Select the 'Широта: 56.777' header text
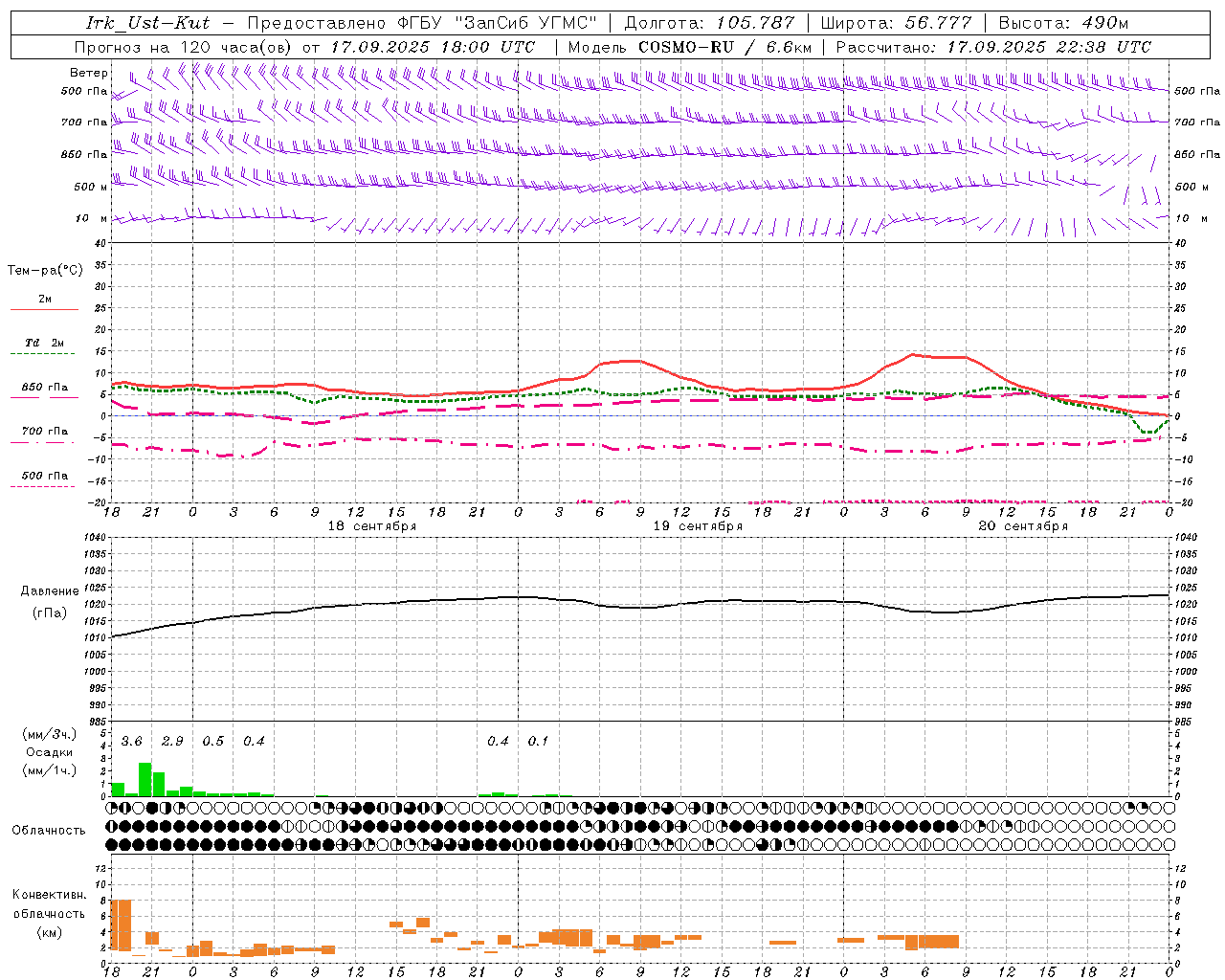 (896, 23)
